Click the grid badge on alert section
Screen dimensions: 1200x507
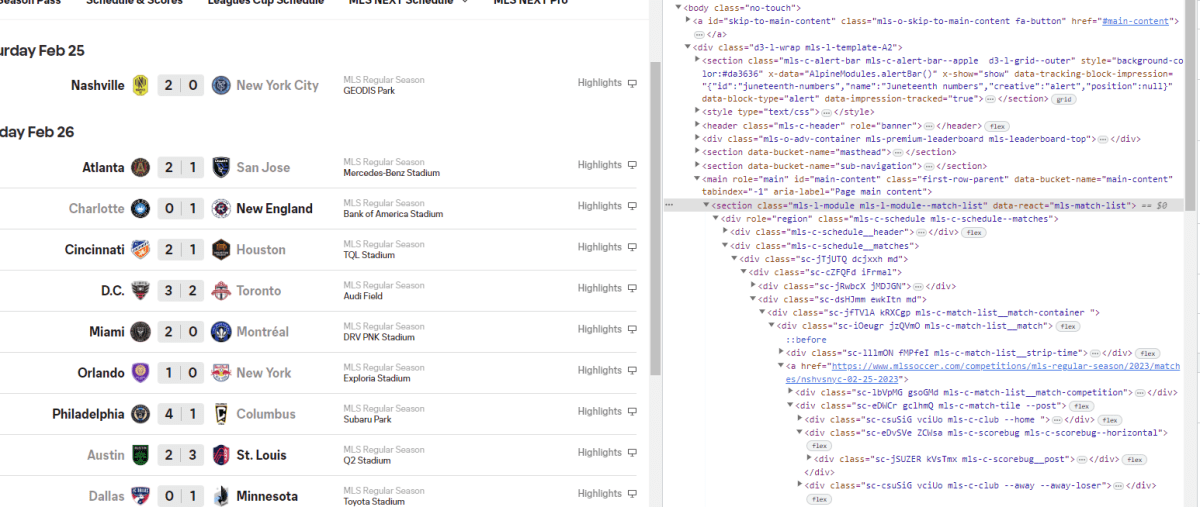[x=1063, y=100]
